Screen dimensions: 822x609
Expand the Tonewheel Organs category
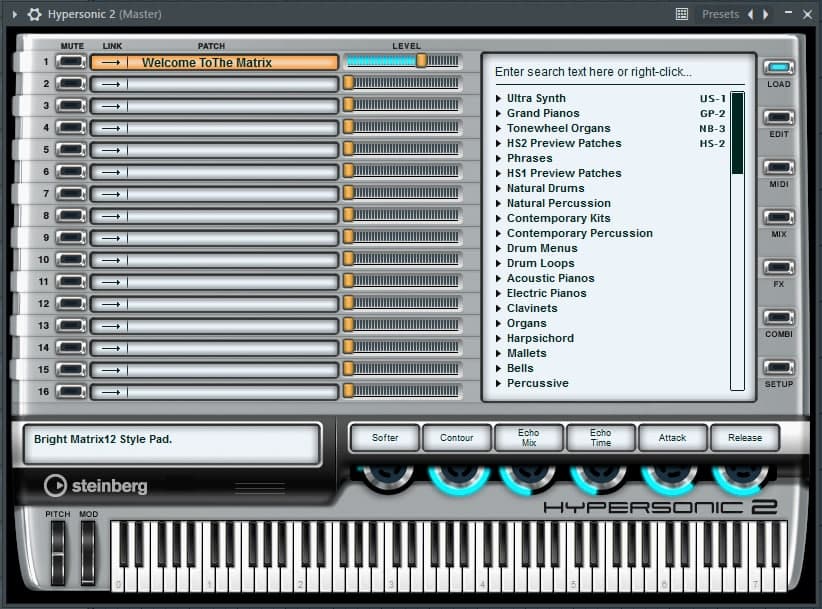(499, 128)
